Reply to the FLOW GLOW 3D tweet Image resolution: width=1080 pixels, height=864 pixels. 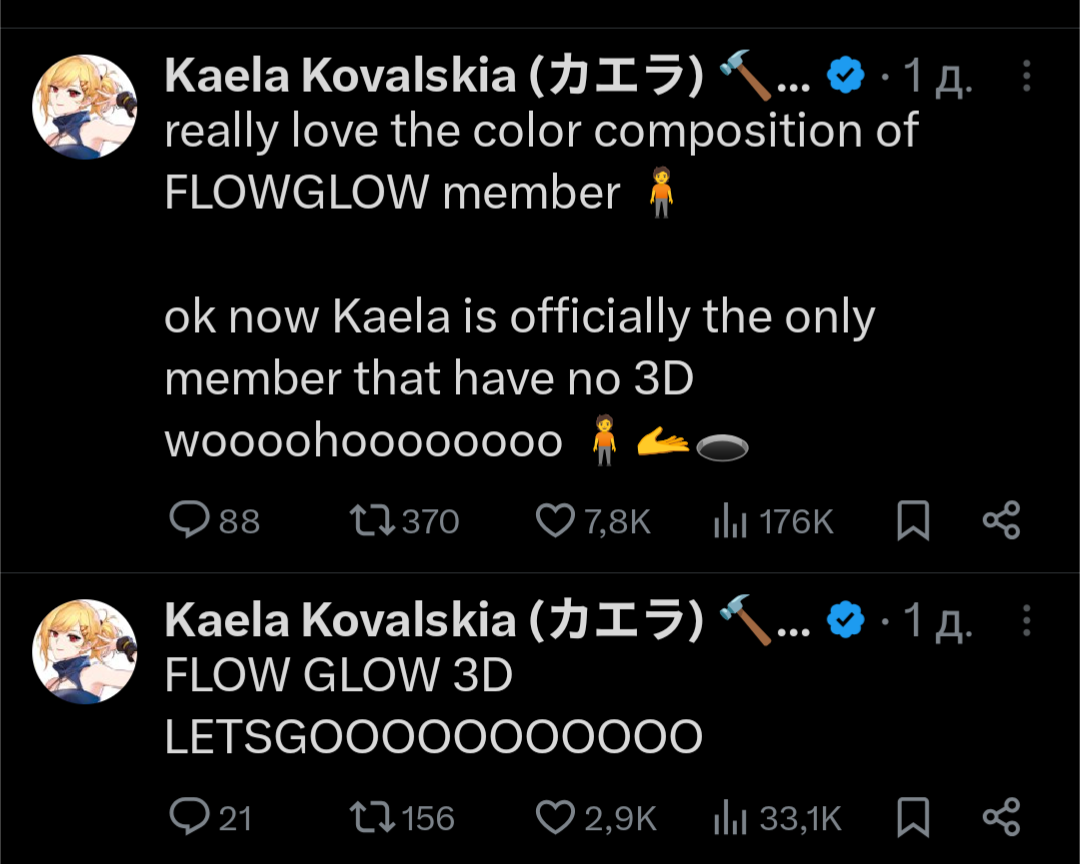coord(189,817)
